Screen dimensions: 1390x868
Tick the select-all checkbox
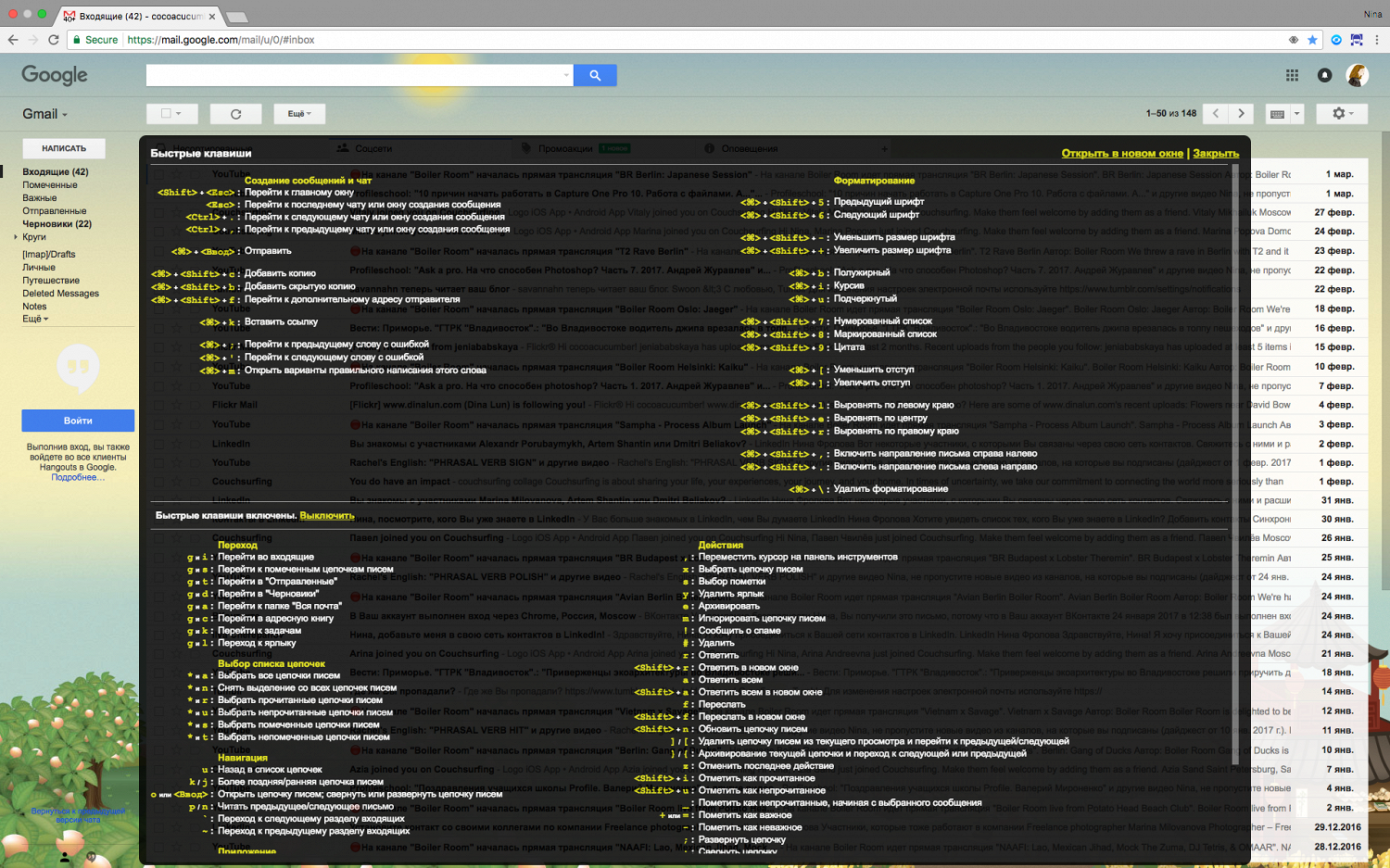(x=166, y=113)
